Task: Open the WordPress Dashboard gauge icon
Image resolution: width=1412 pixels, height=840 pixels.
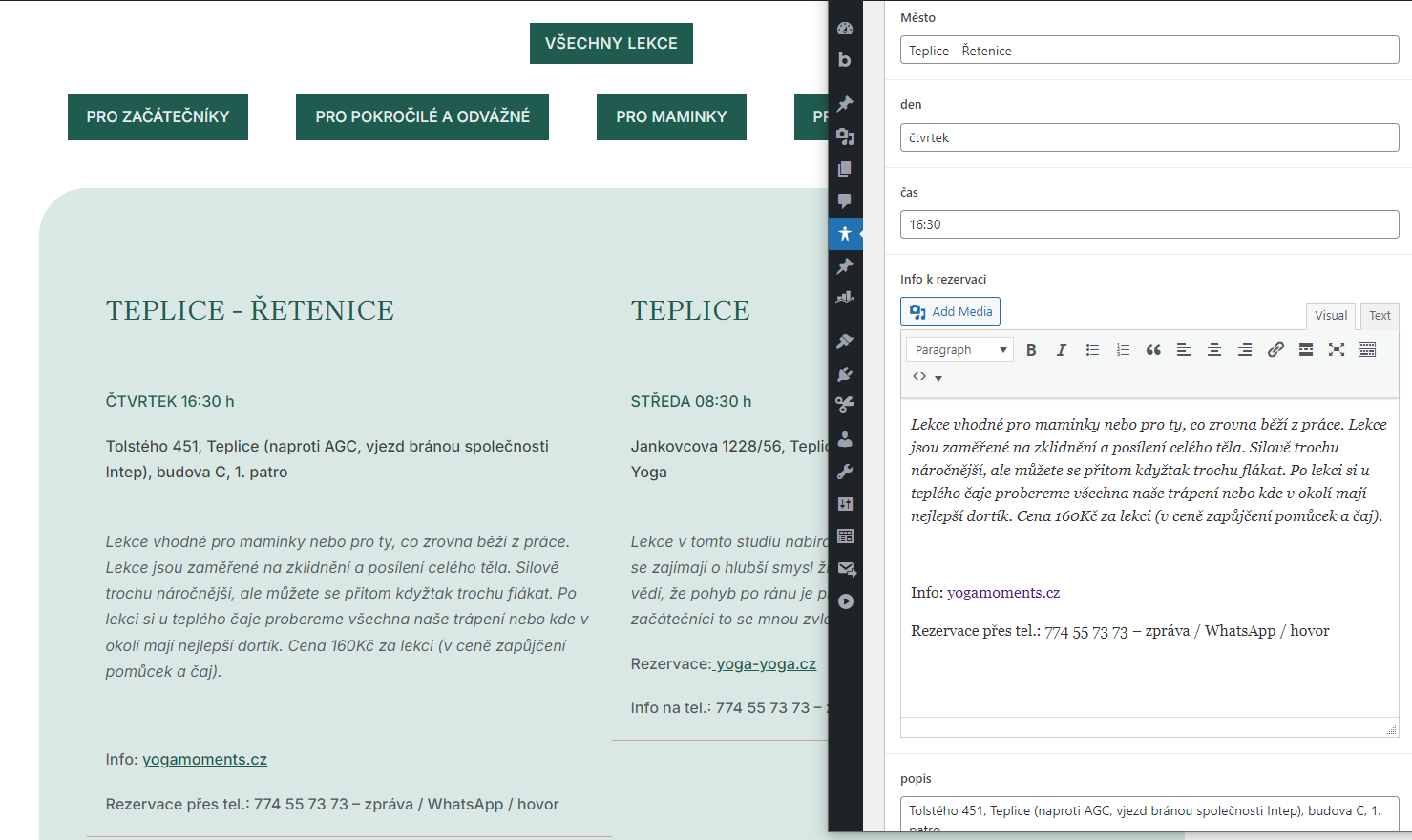Action: [845, 29]
